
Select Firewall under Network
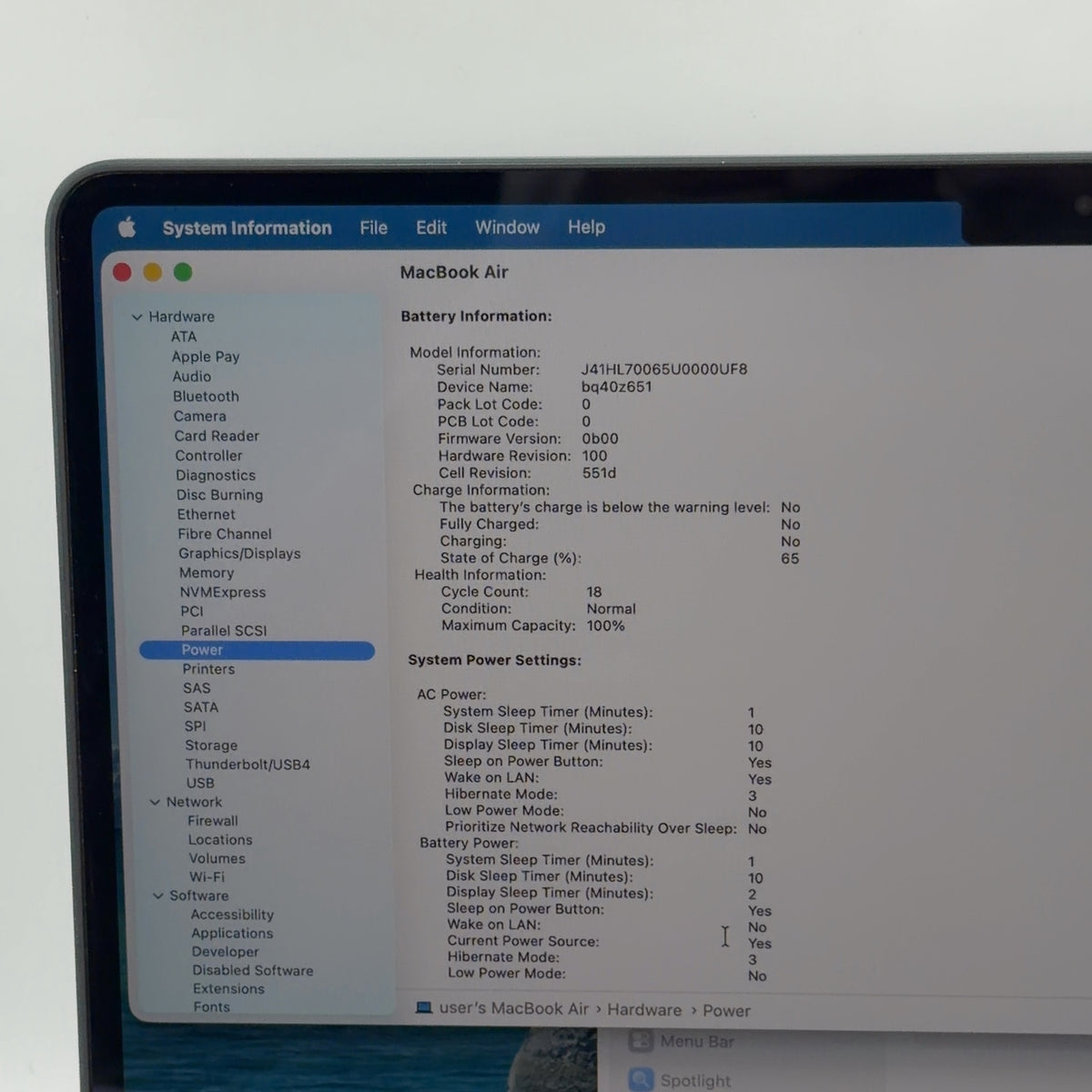pos(213,821)
